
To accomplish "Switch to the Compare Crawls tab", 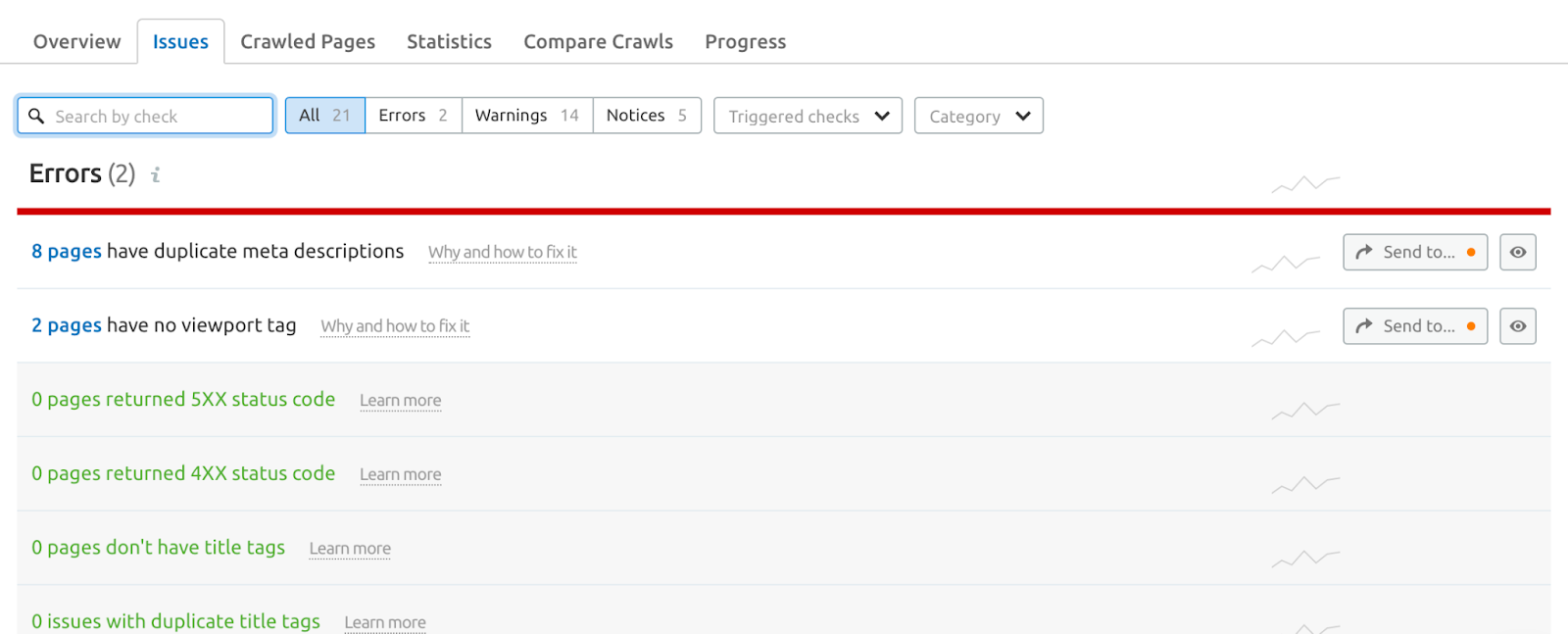I will 598,41.
